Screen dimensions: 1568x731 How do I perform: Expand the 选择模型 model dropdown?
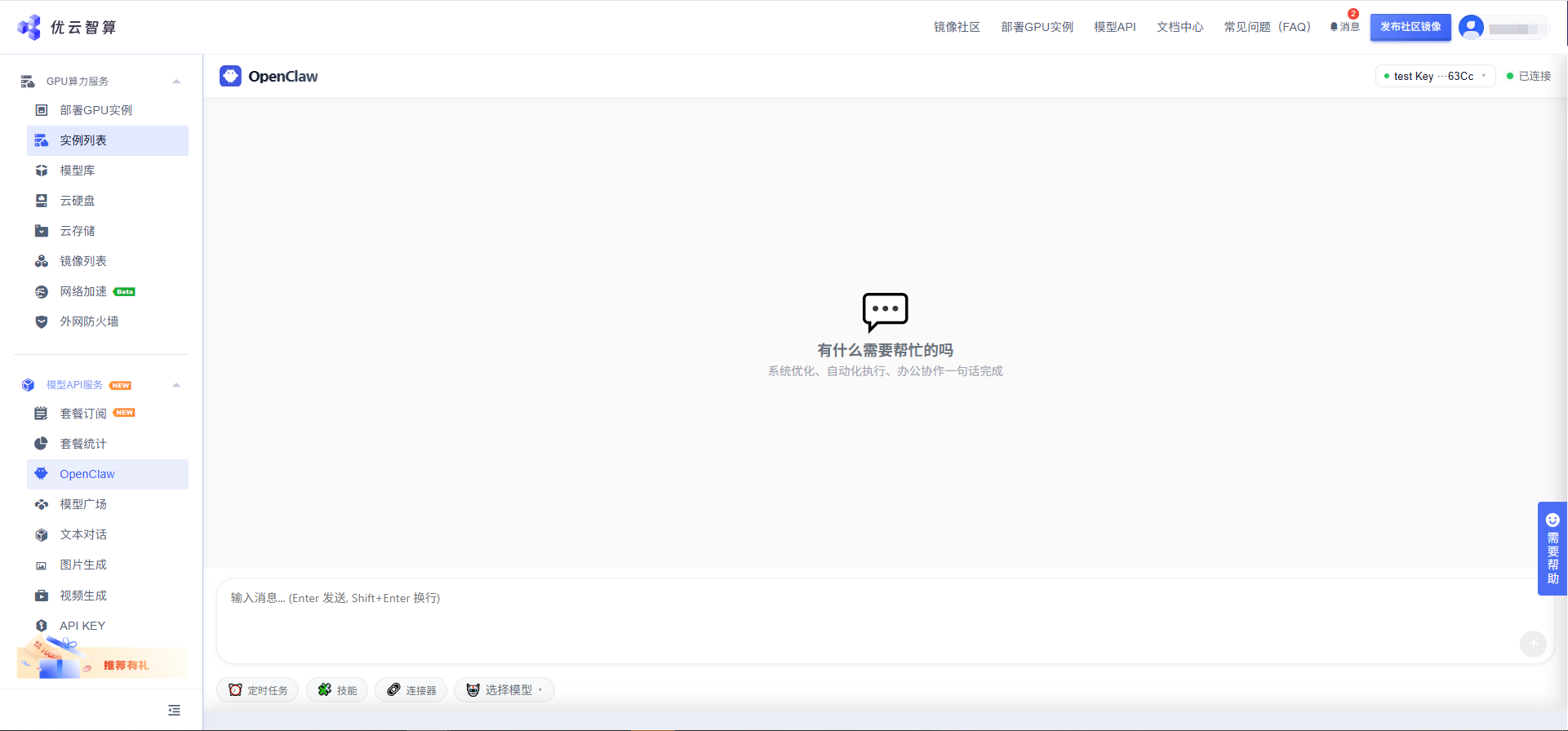504,690
